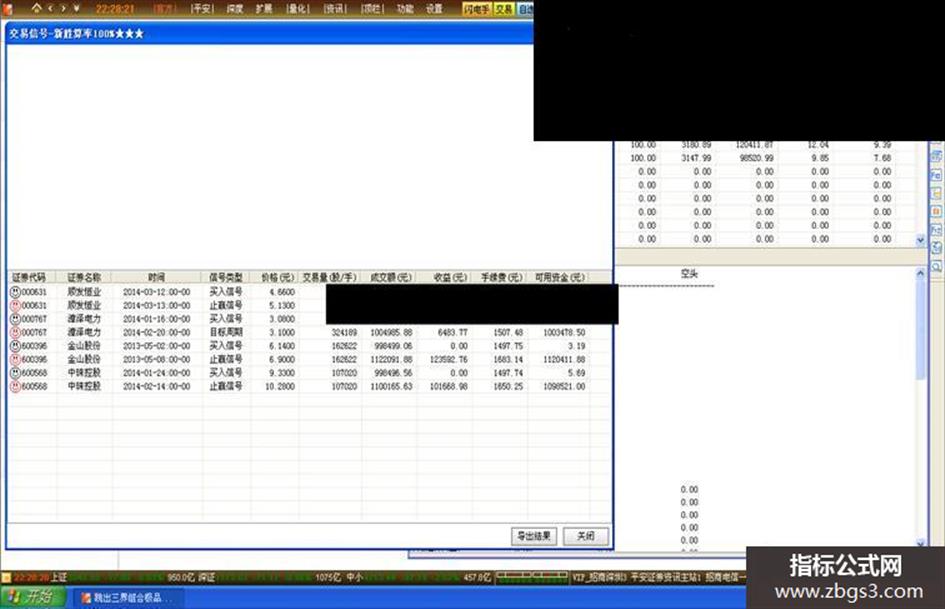Screen dimensions: 945x609
Task: Click available funds value 1098521.00
Action: (564, 387)
